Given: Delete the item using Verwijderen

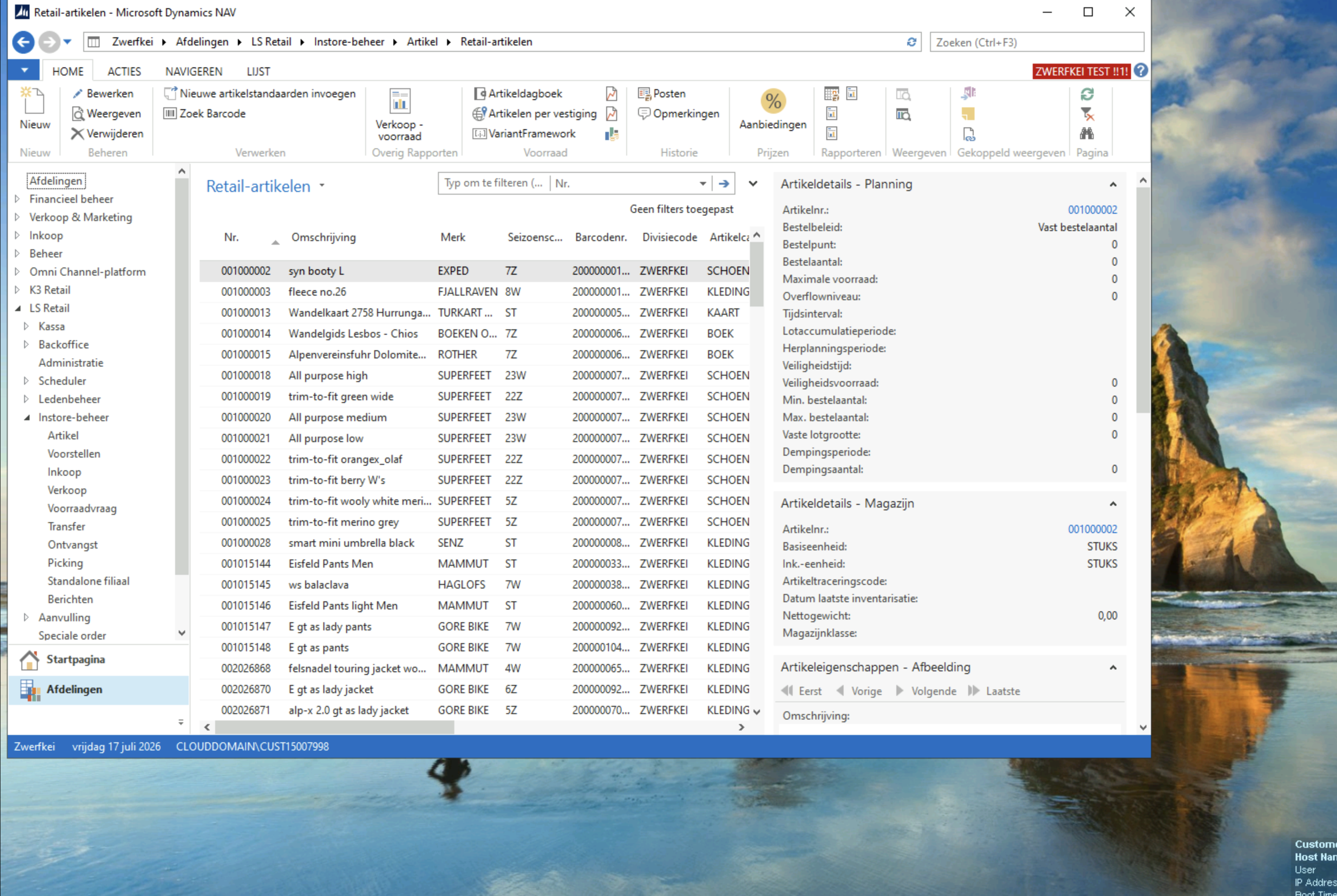Looking at the screenshot, I should (x=107, y=133).
